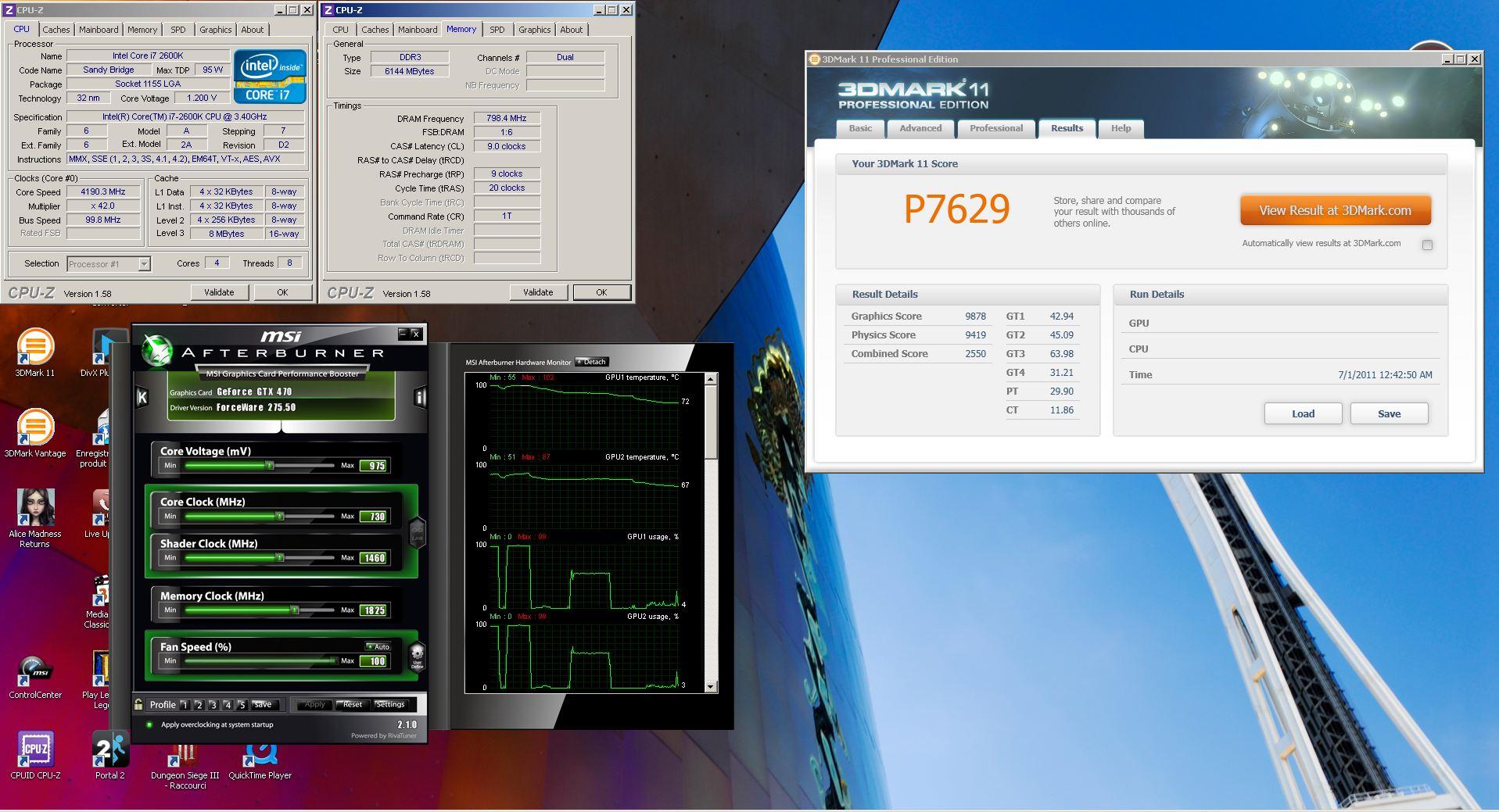Open the Mainboard tab in left CPU-Z

(x=99, y=30)
